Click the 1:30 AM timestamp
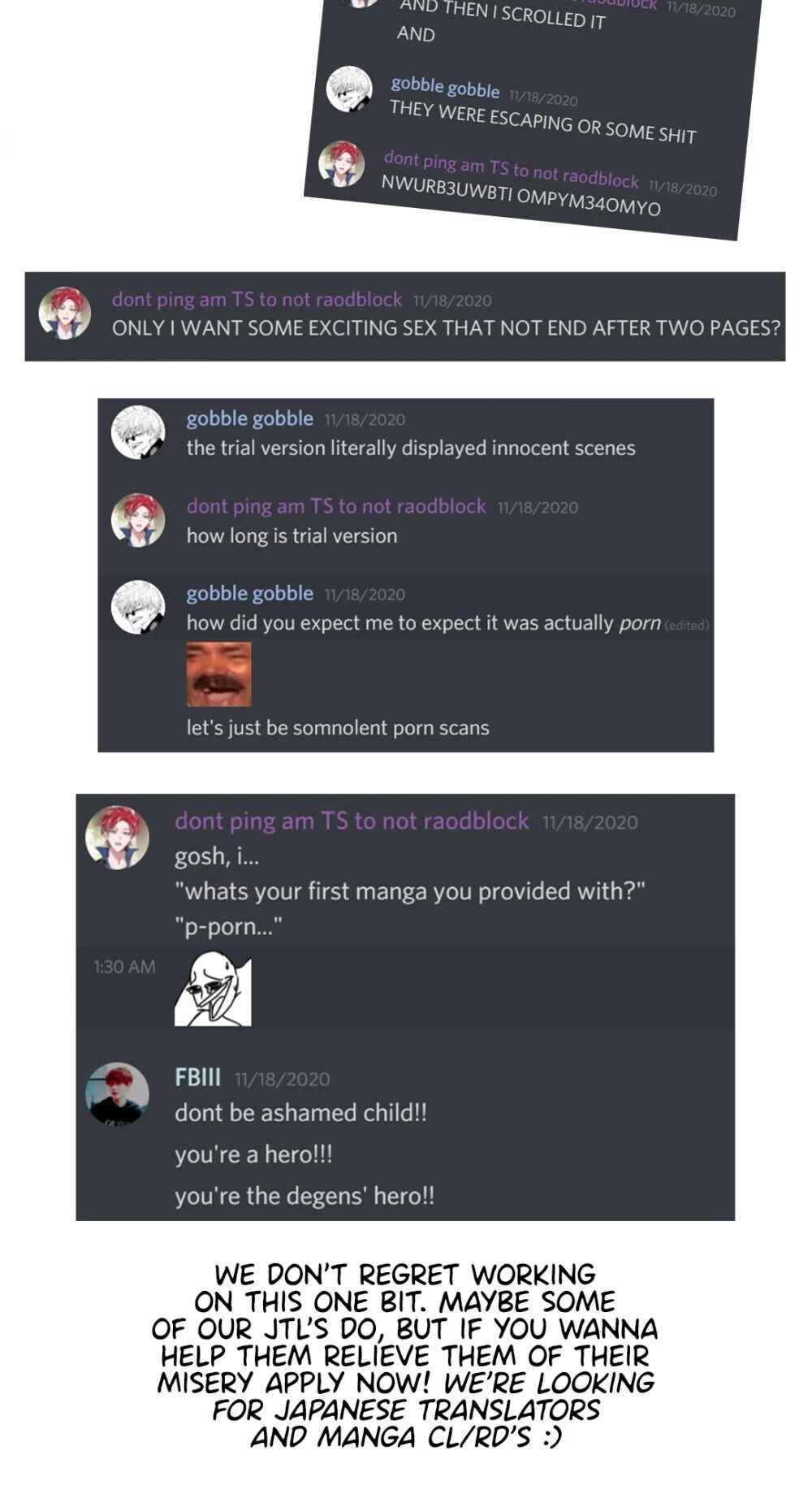Viewport: 812px width, 1494px height. tap(124, 967)
